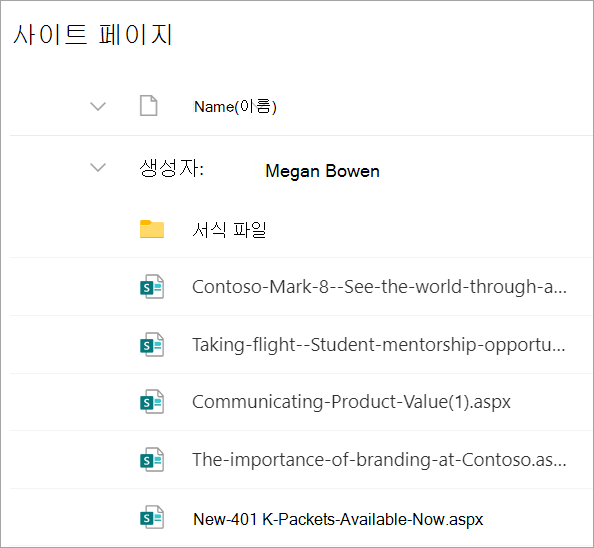Collapse the 생성자 Megan Bowen group chevron
The image size is (594, 548).
(98, 167)
